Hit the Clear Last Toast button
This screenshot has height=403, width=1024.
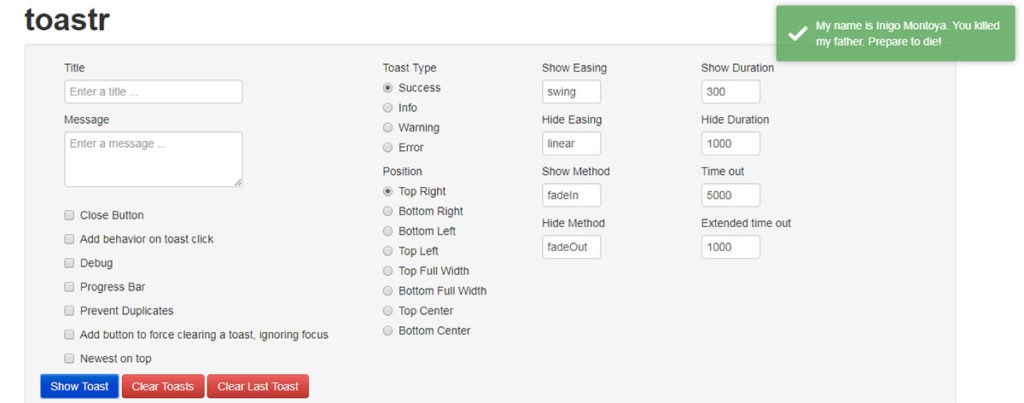point(258,386)
